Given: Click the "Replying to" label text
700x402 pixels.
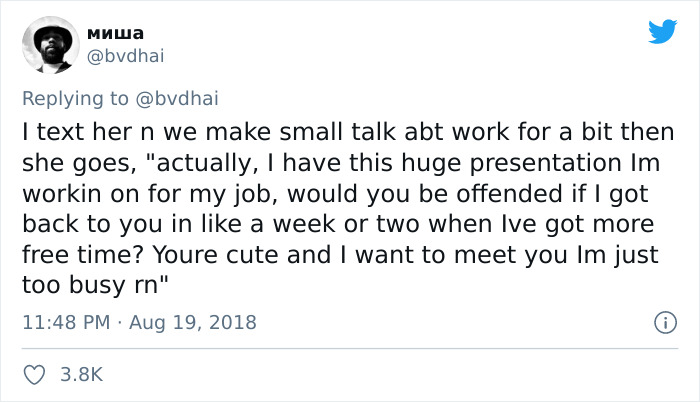Looking at the screenshot, I should (x=75, y=98).
